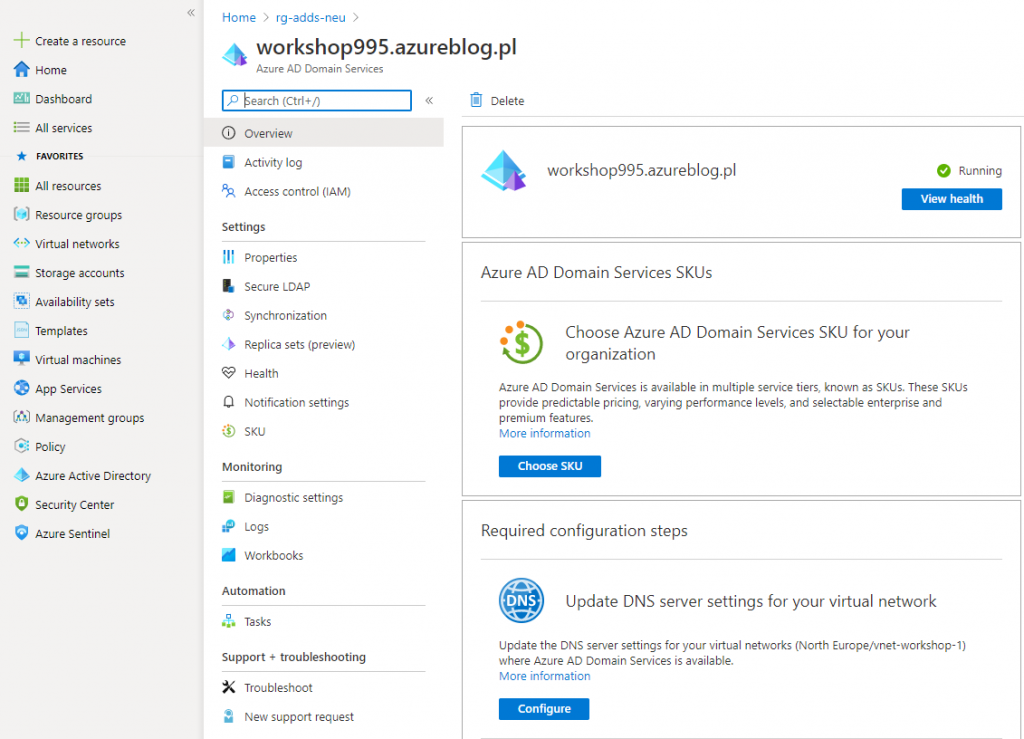Open Diagnostic settings under Monitoring

click(293, 497)
